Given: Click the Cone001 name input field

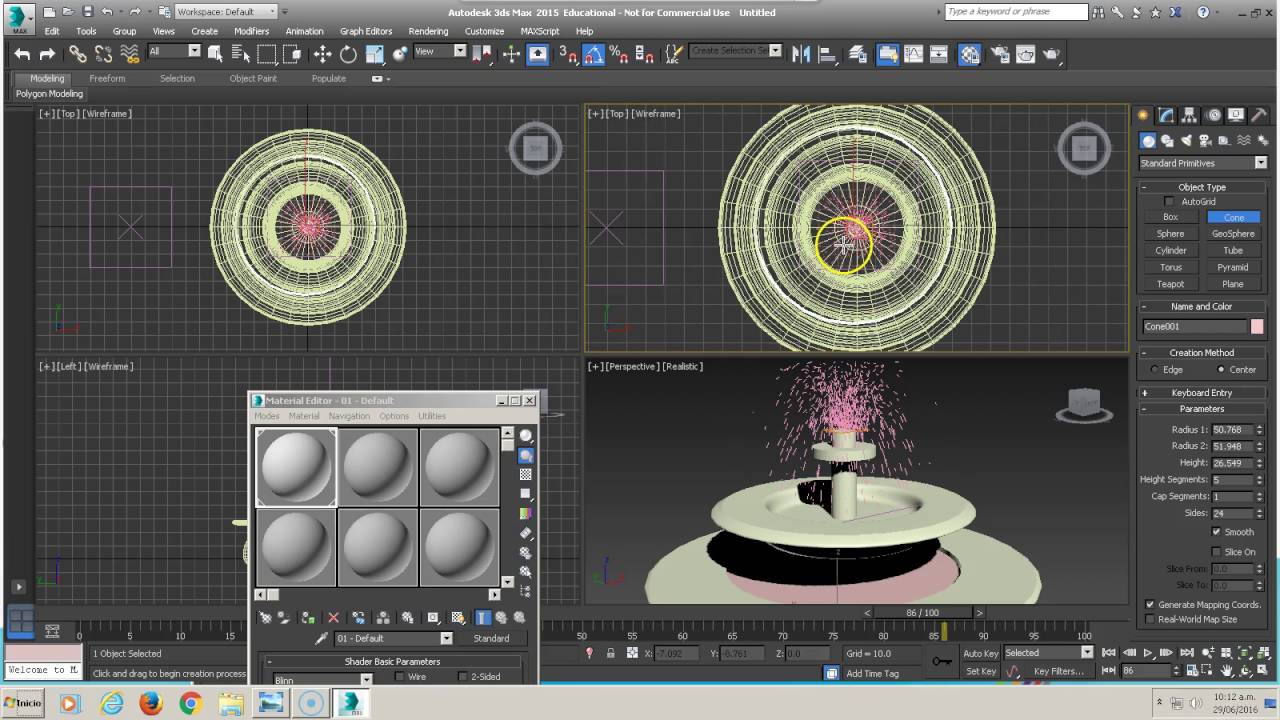Looking at the screenshot, I should coord(1195,326).
